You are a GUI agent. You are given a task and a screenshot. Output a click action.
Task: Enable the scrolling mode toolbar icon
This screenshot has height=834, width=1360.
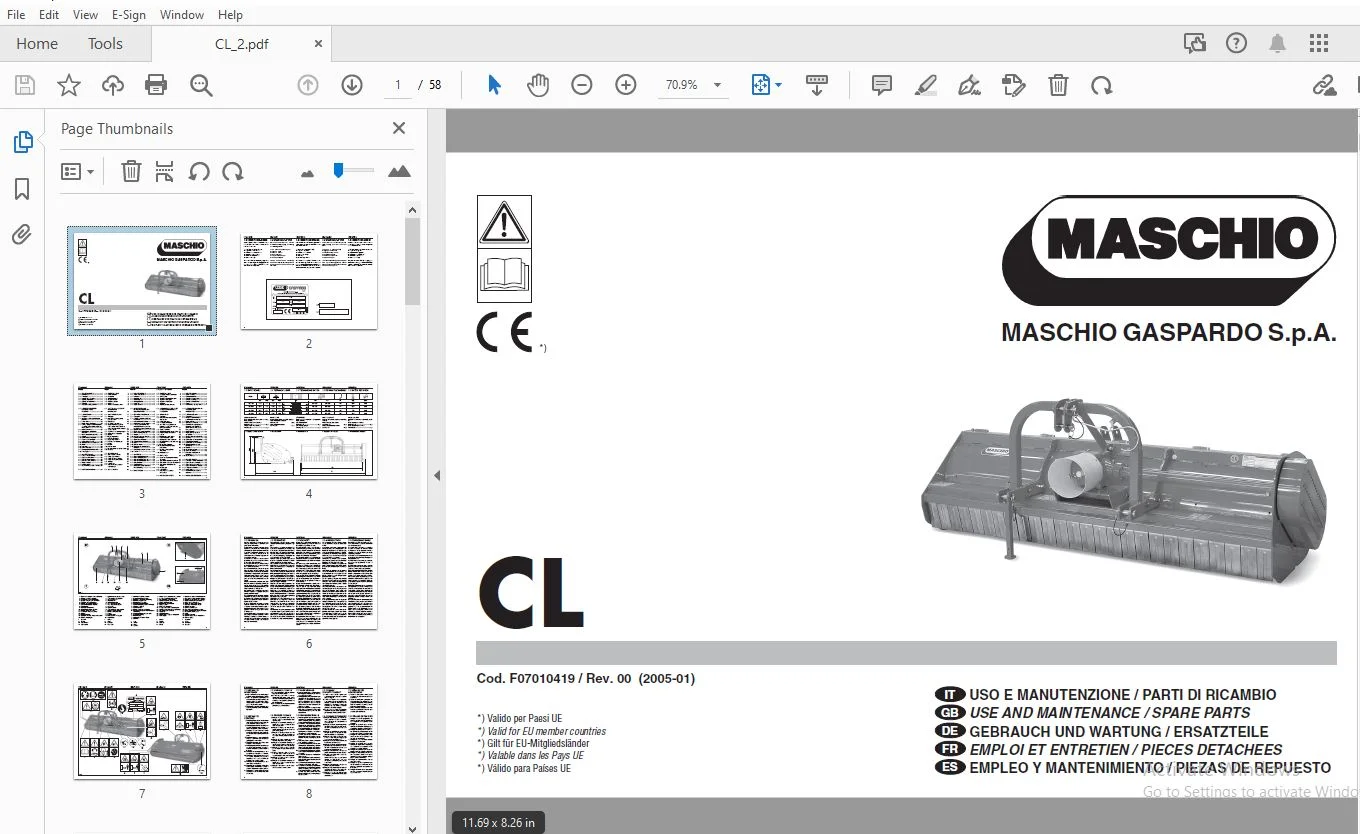(x=817, y=86)
